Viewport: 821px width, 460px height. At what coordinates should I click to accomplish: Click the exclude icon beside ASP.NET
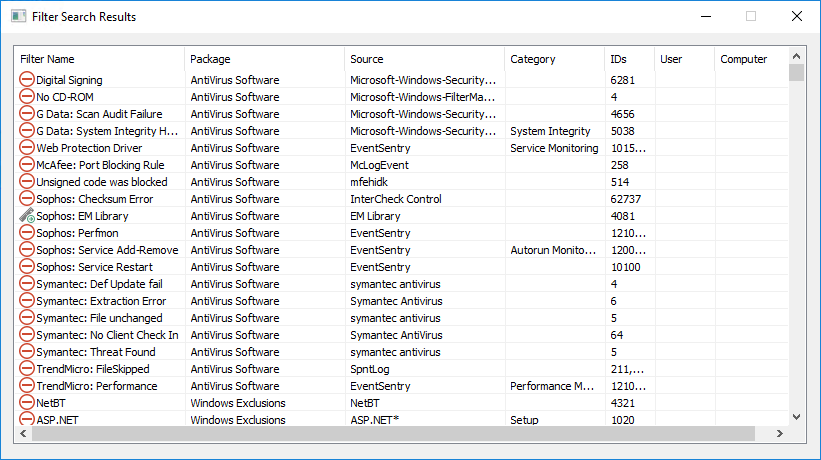27,419
